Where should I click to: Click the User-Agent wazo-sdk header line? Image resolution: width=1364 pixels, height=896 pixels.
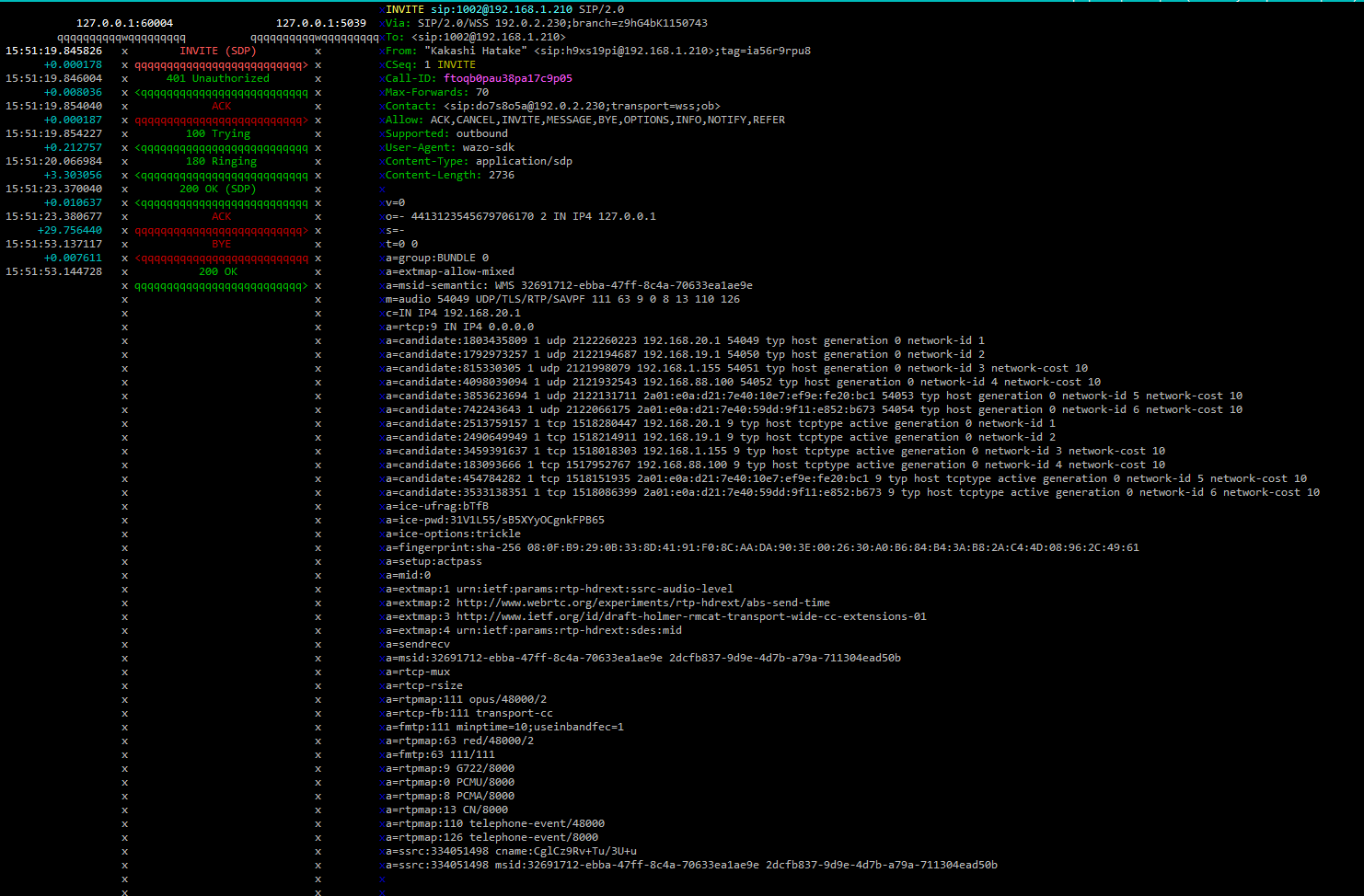click(449, 148)
